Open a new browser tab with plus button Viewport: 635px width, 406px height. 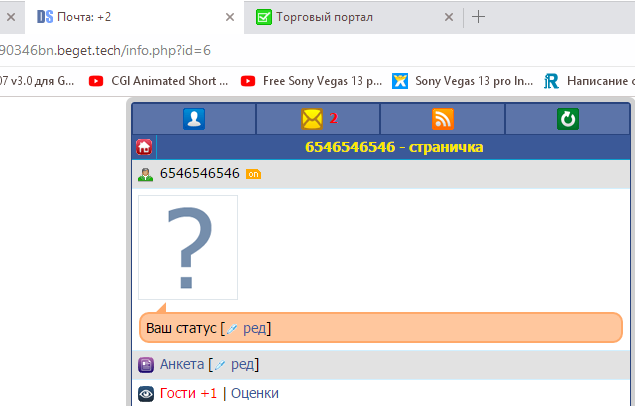pos(478,17)
